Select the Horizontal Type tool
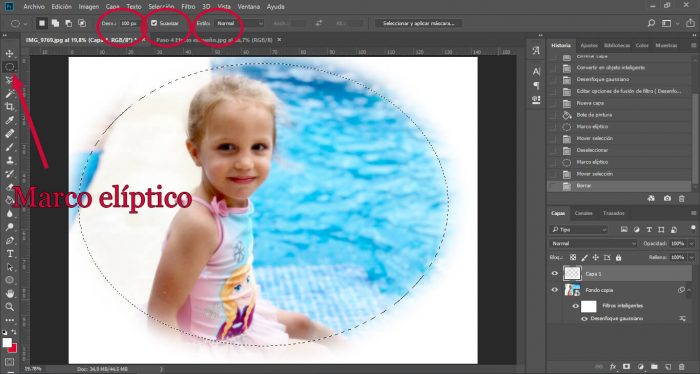 coord(9,253)
